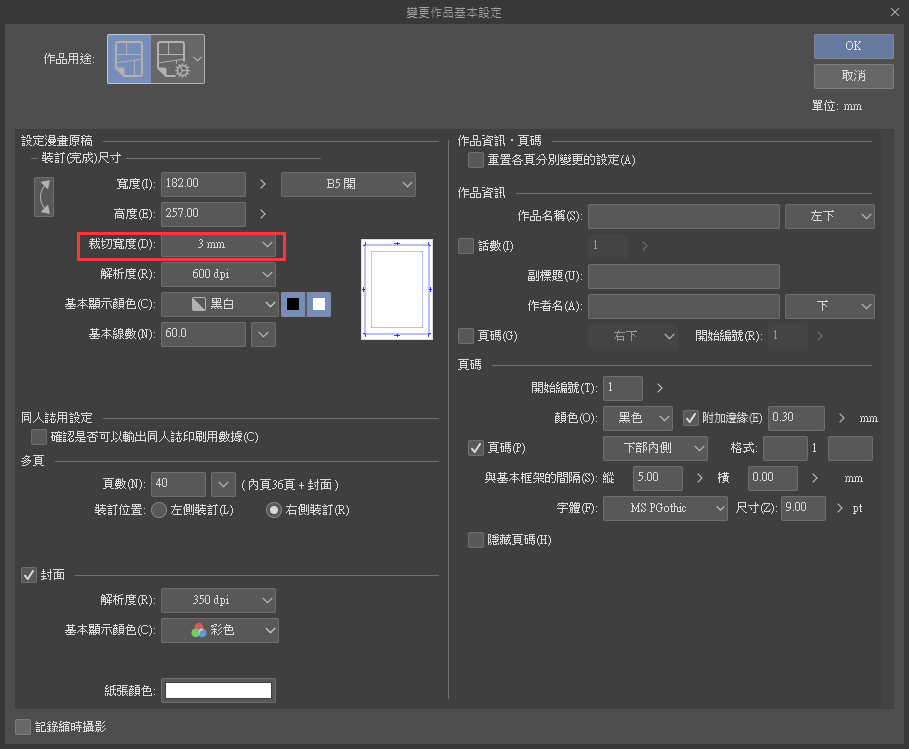Click the OK button
Screen dimensions: 909x749
click(853, 46)
